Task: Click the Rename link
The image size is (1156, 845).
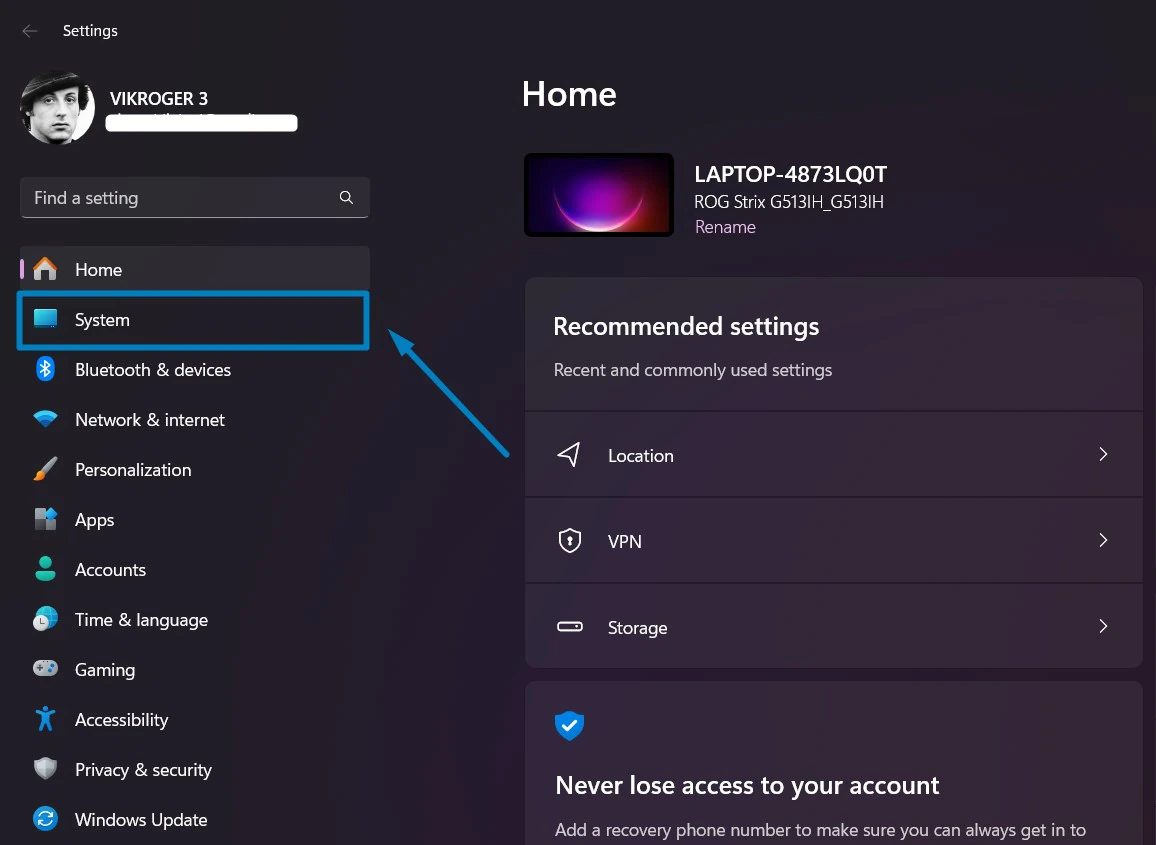Action: 725,227
